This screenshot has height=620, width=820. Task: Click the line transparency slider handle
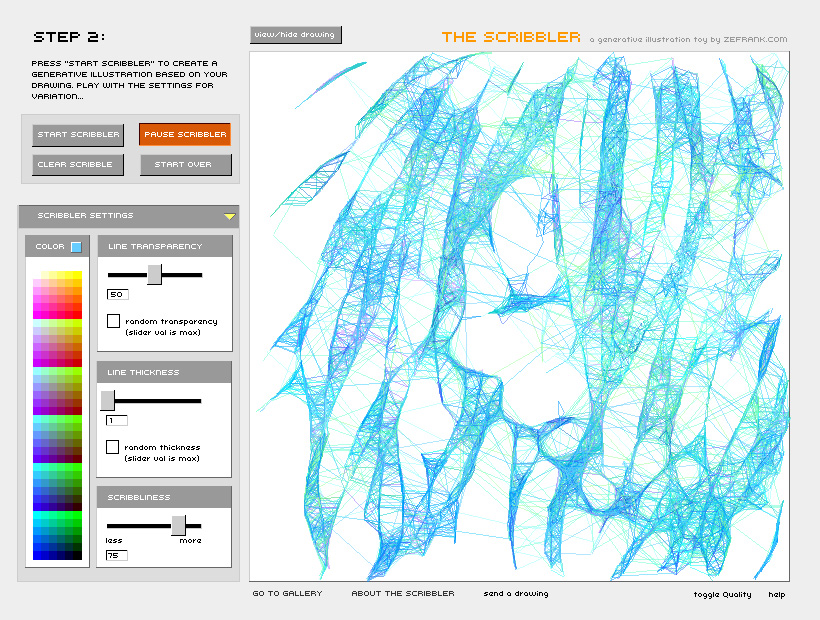[x=154, y=274]
